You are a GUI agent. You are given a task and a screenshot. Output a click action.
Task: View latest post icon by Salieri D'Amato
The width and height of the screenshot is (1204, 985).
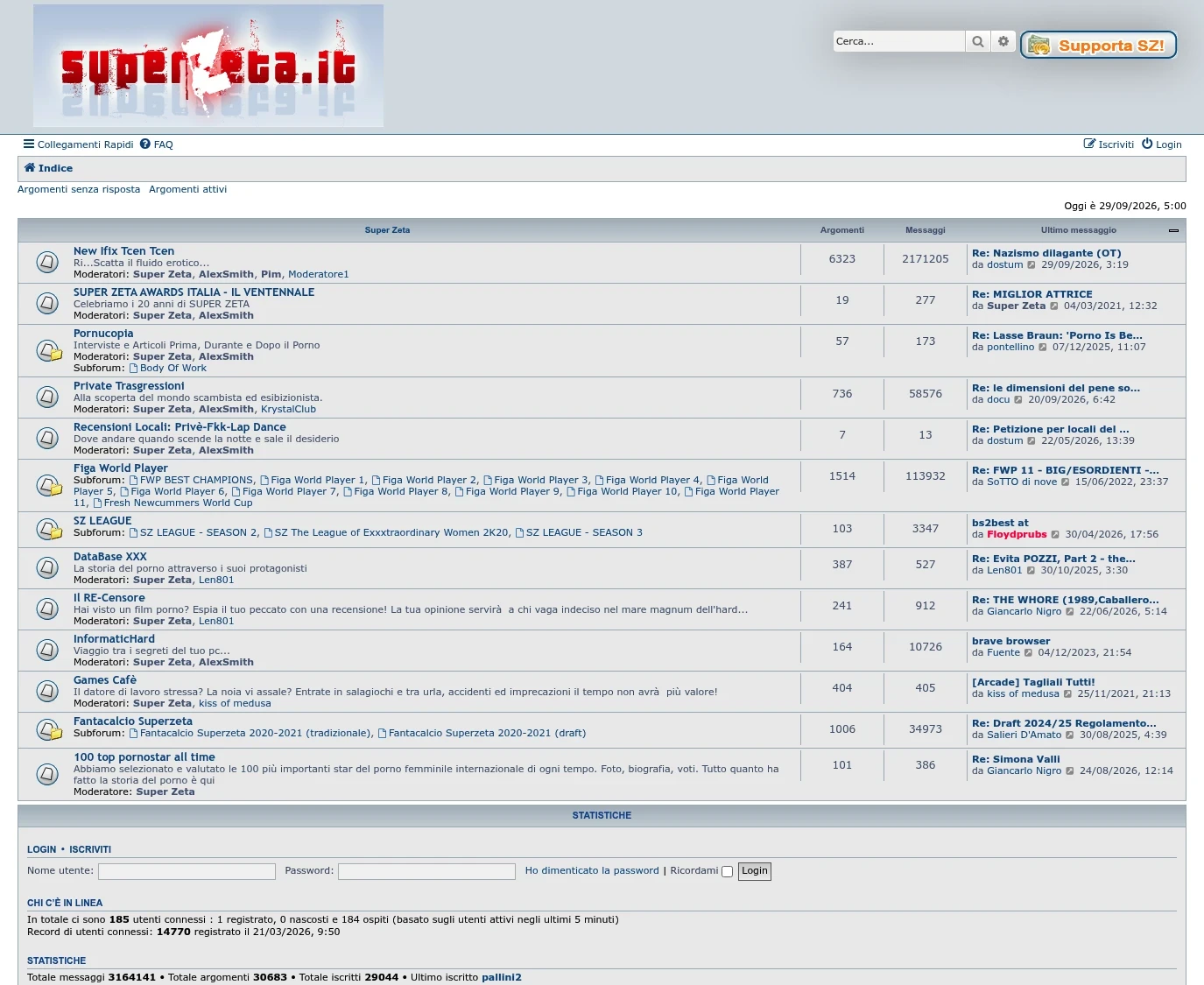click(x=1070, y=735)
